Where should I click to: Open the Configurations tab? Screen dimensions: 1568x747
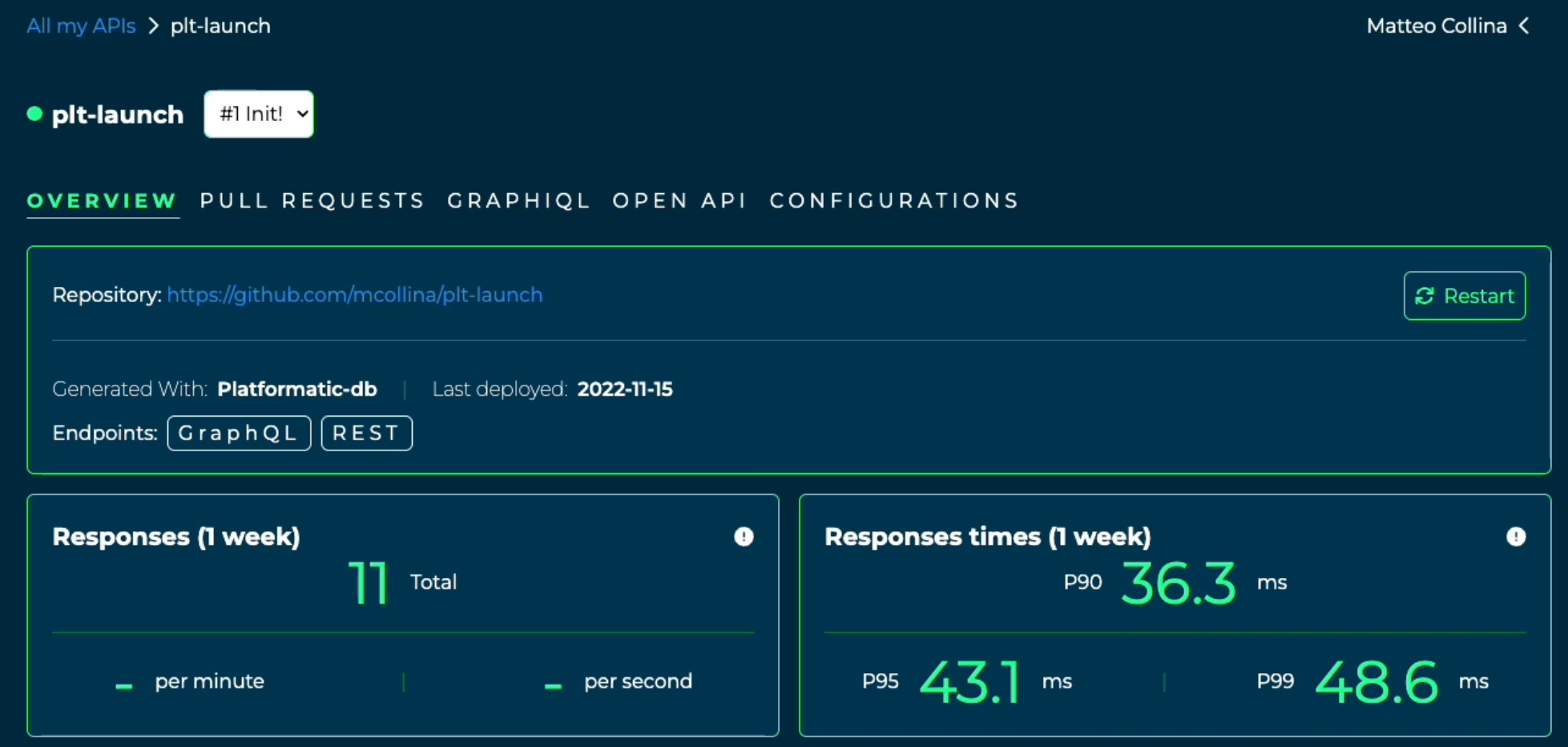point(894,200)
